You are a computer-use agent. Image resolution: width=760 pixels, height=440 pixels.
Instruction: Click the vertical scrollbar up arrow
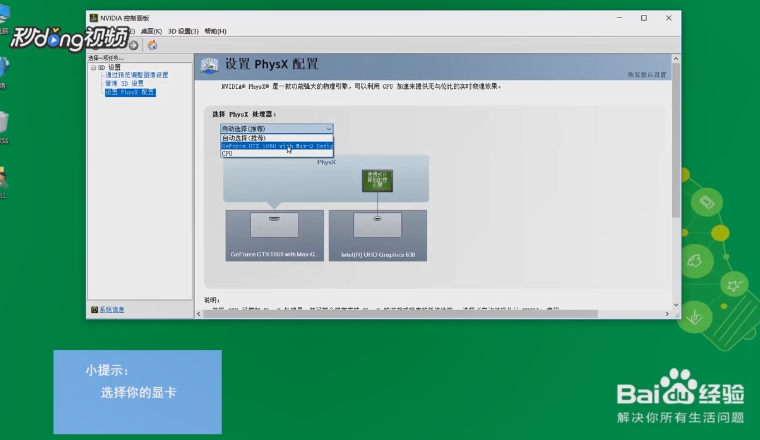[x=676, y=59]
